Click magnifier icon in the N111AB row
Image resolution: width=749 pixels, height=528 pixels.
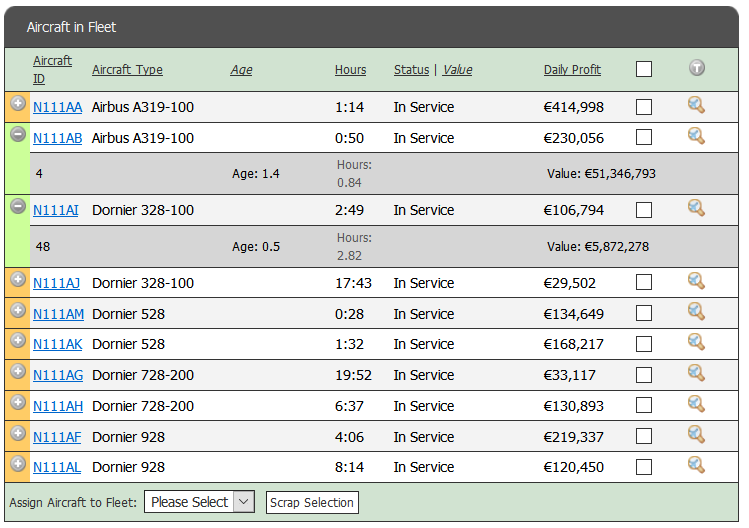click(x=696, y=136)
